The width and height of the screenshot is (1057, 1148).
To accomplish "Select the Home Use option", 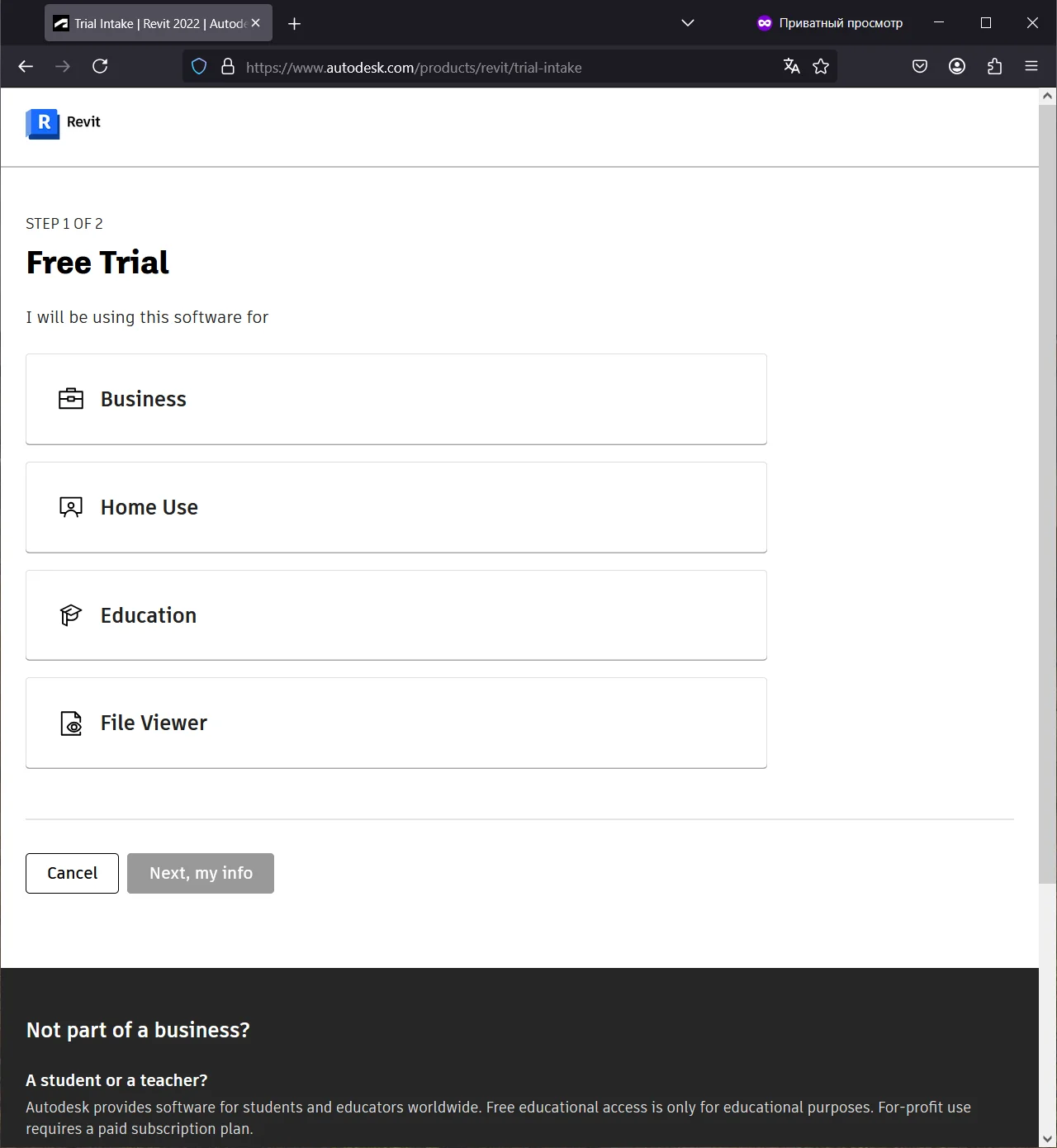I will (396, 507).
